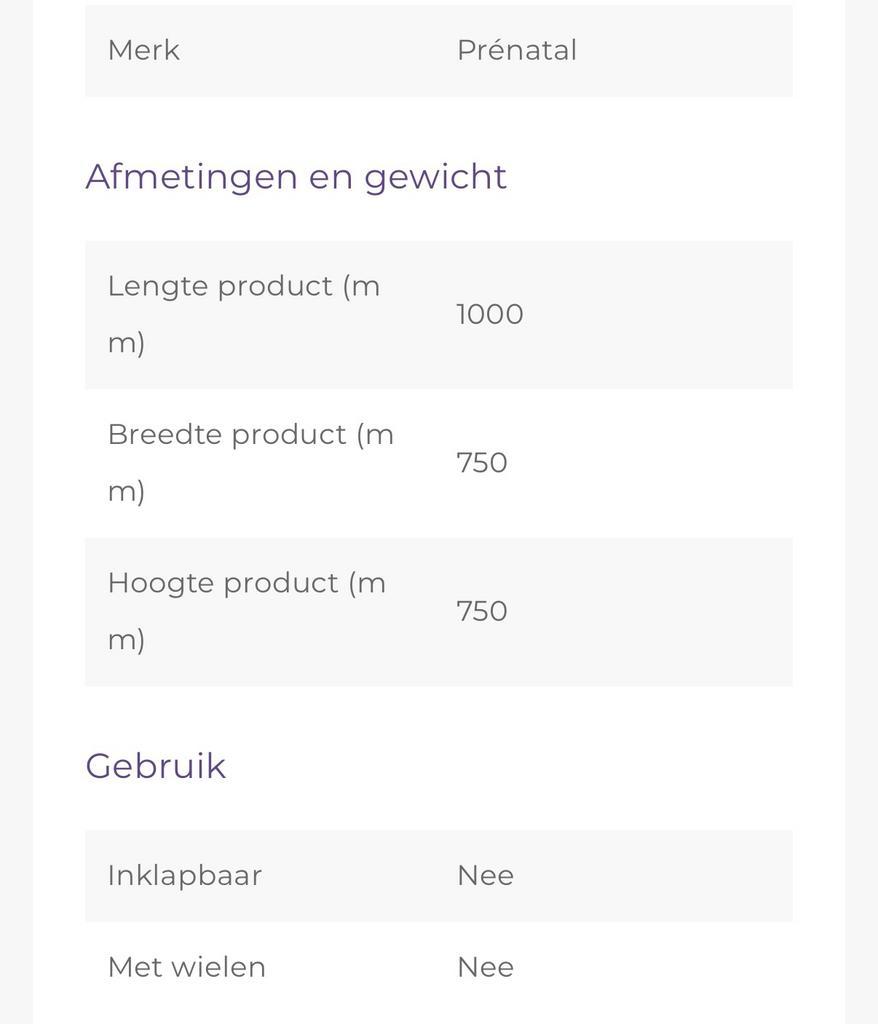Click the Breedte product (mm) label

(250, 462)
